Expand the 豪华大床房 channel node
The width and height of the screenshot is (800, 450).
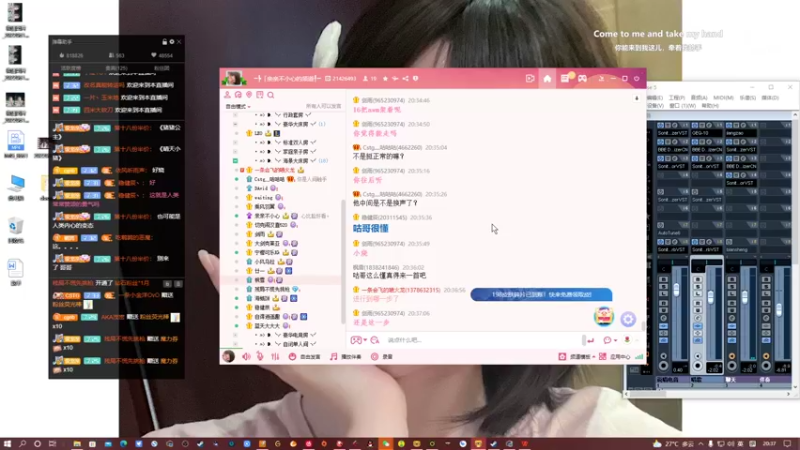(x=235, y=124)
